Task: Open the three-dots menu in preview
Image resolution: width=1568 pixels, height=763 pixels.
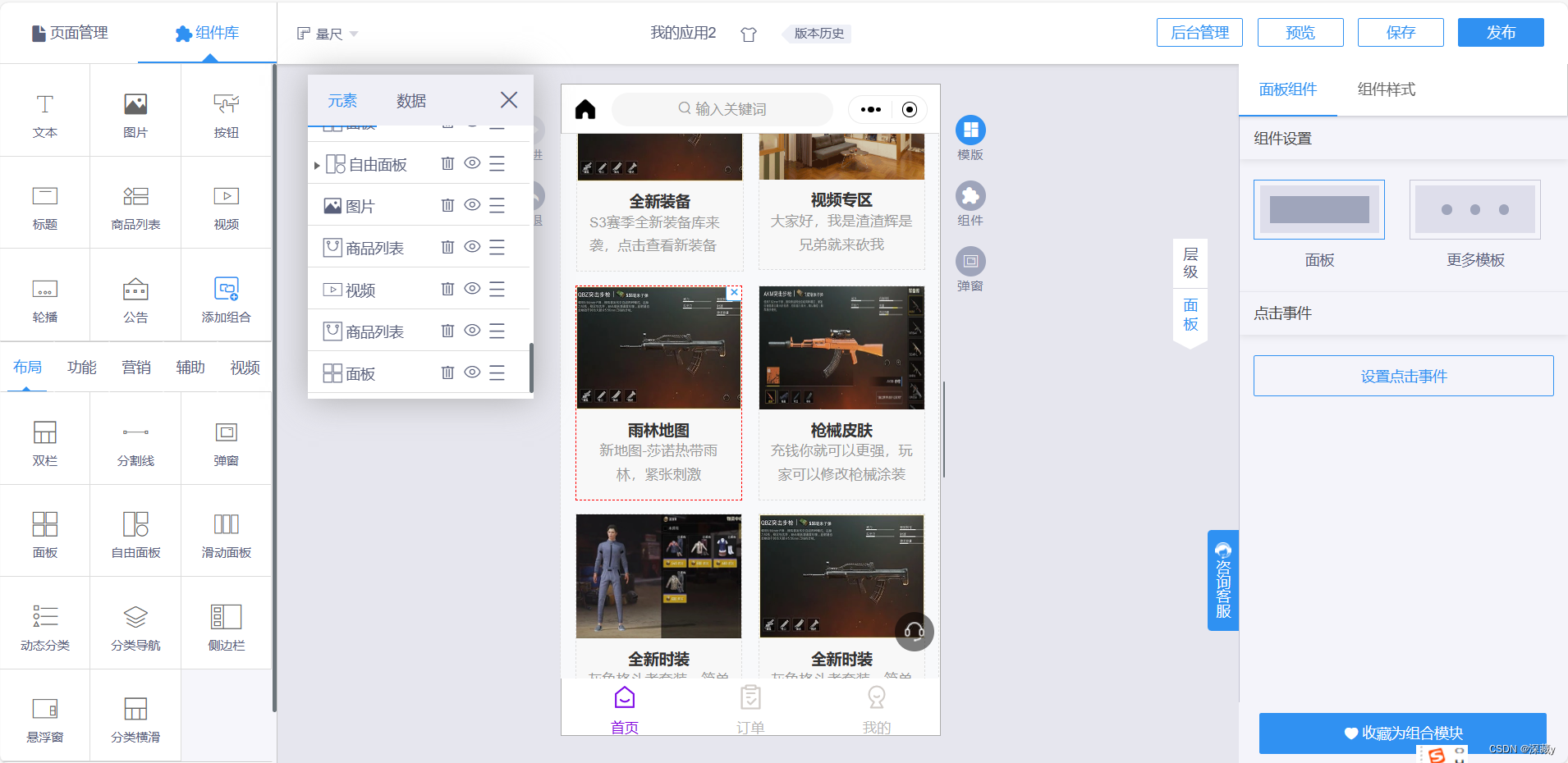Action: pos(870,109)
